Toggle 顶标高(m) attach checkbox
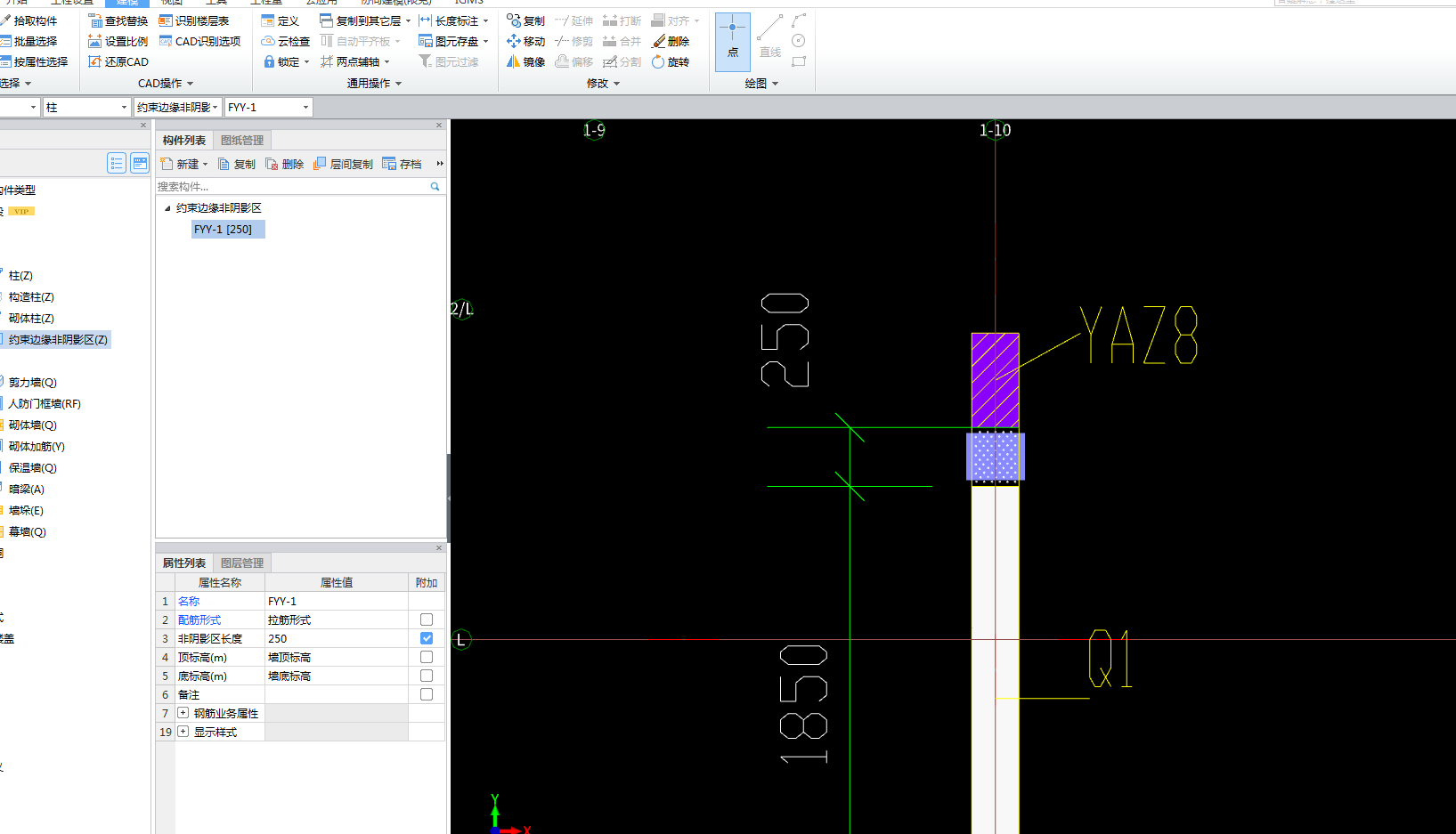The width and height of the screenshot is (1456, 834). (427, 657)
